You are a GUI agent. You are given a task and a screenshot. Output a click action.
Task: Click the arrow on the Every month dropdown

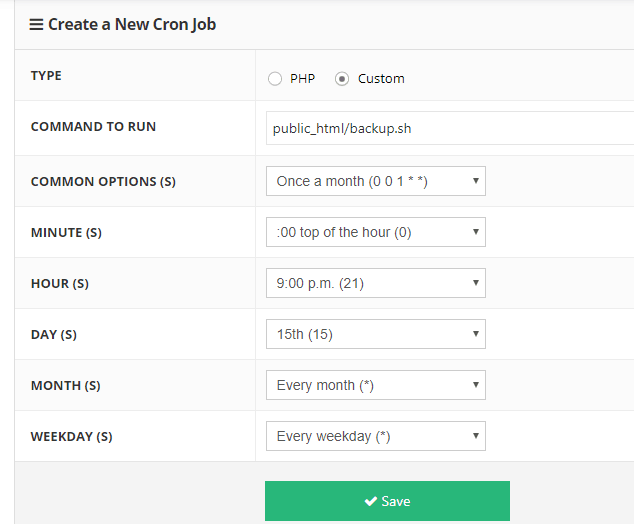[x=475, y=385]
